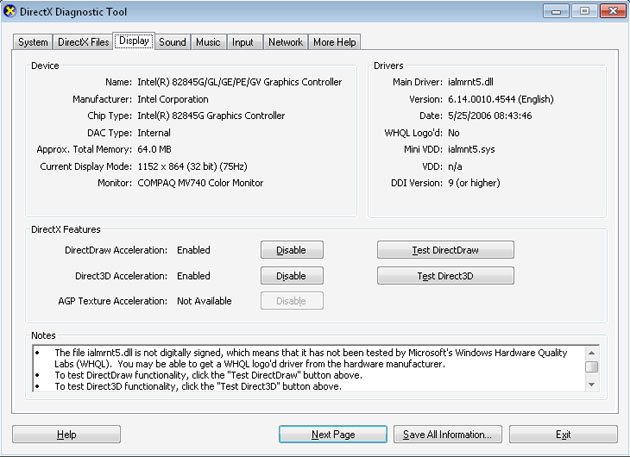Close the DirectX Diagnostic Tool window
The height and width of the screenshot is (457, 630).
(x=613, y=11)
